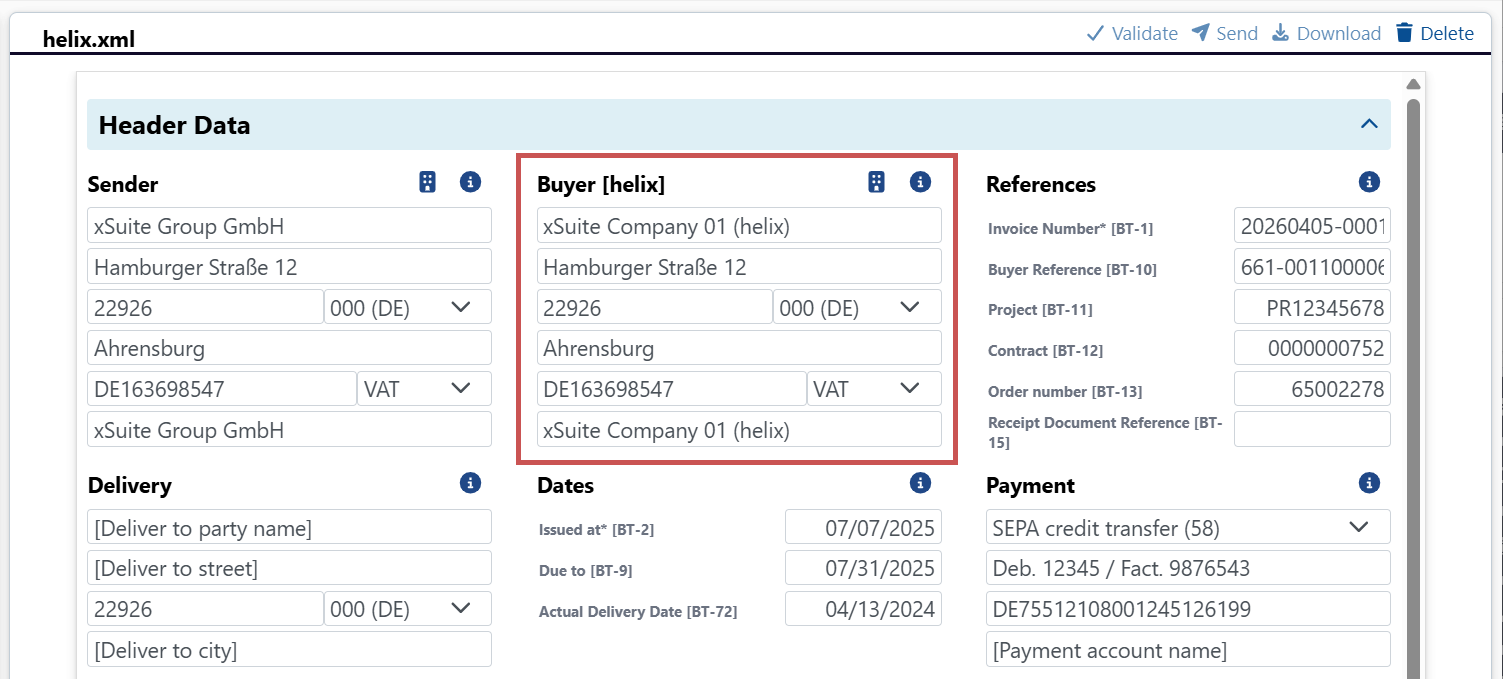
Task: Edit Sender postal code 22926
Action: click(205, 307)
